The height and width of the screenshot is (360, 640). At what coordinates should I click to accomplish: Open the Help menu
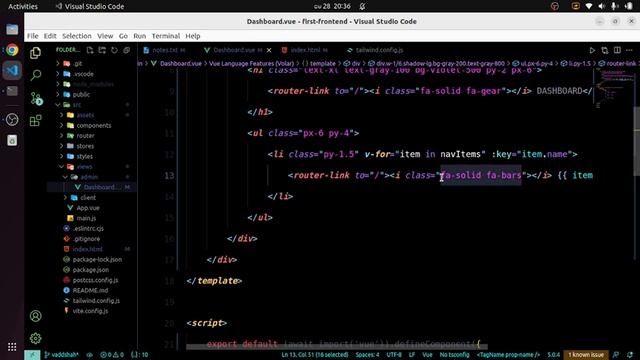tap(193, 36)
